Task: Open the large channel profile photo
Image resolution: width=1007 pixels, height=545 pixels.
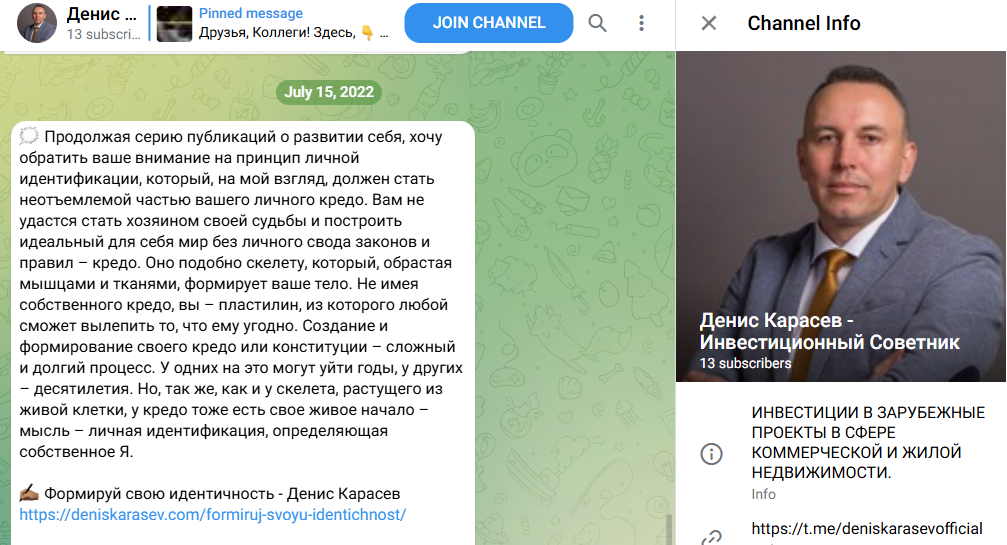Action: pyautogui.click(x=841, y=216)
